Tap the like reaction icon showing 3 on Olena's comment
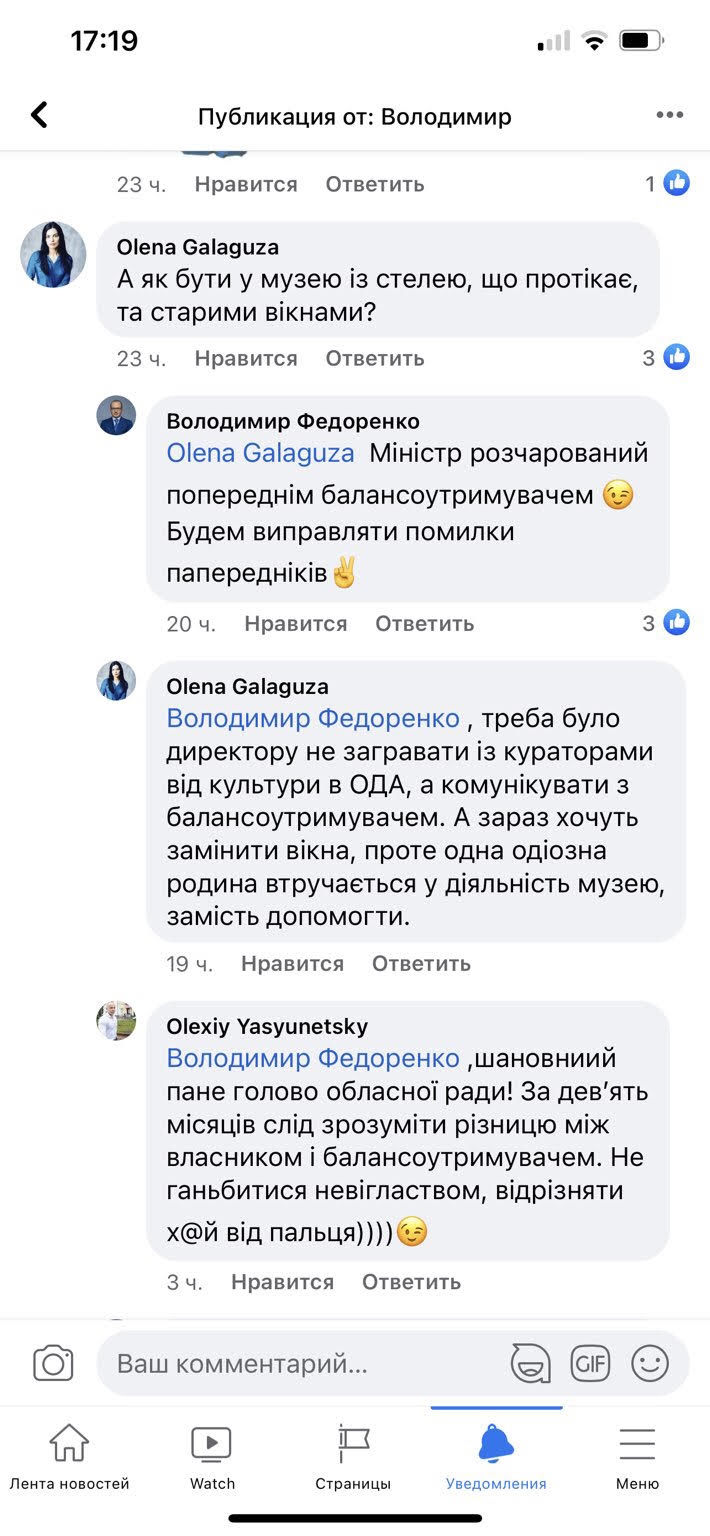710x1536 pixels. coord(676,357)
